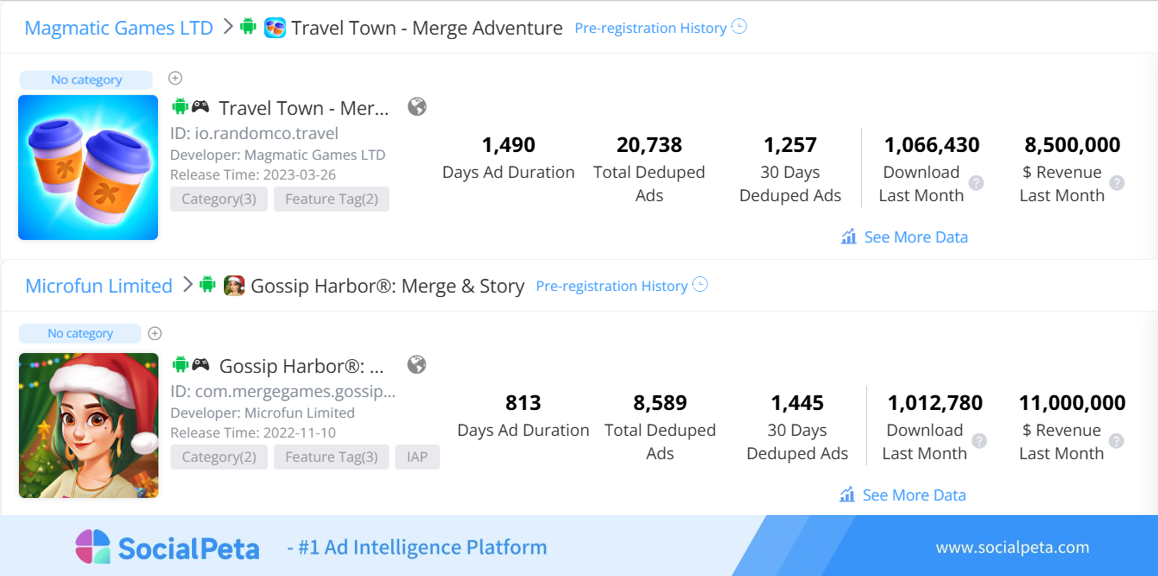Click the globe icon next to Gossip Harbor title
The image size is (1158, 576).
pos(417,364)
